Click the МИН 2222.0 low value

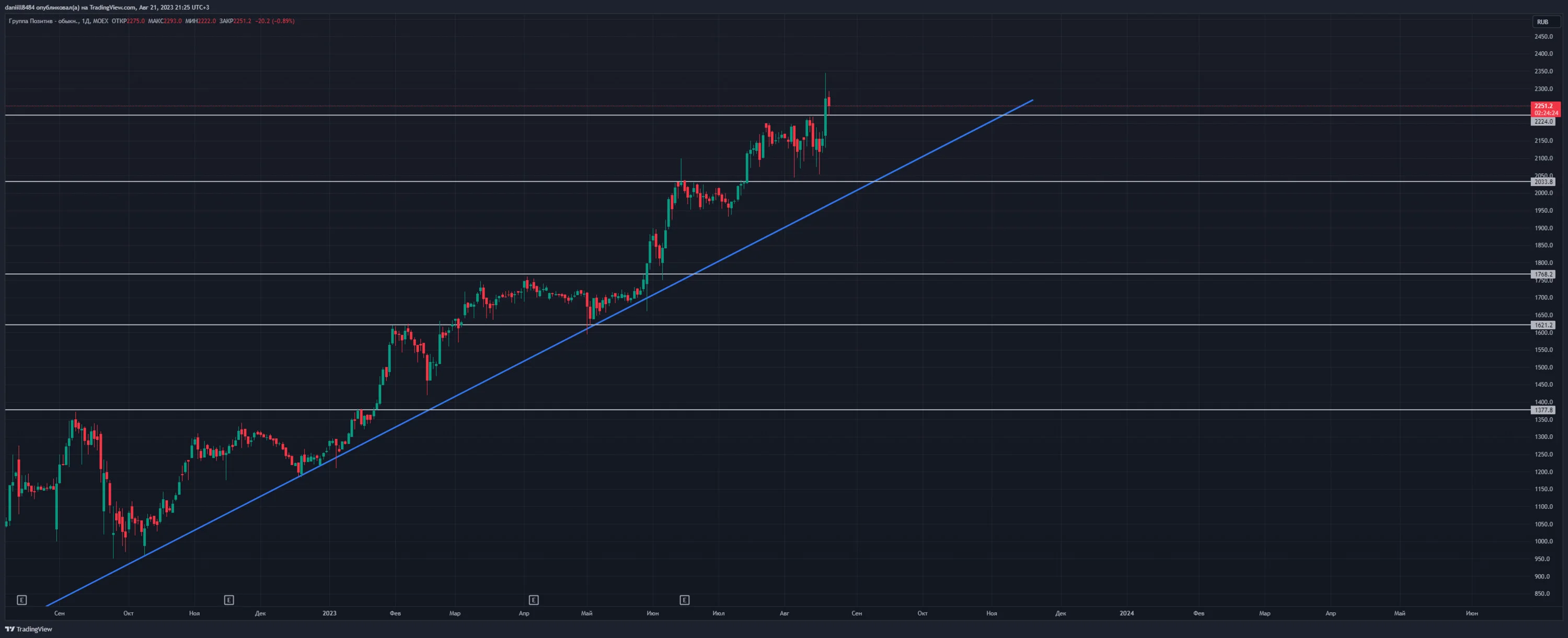(x=200, y=21)
